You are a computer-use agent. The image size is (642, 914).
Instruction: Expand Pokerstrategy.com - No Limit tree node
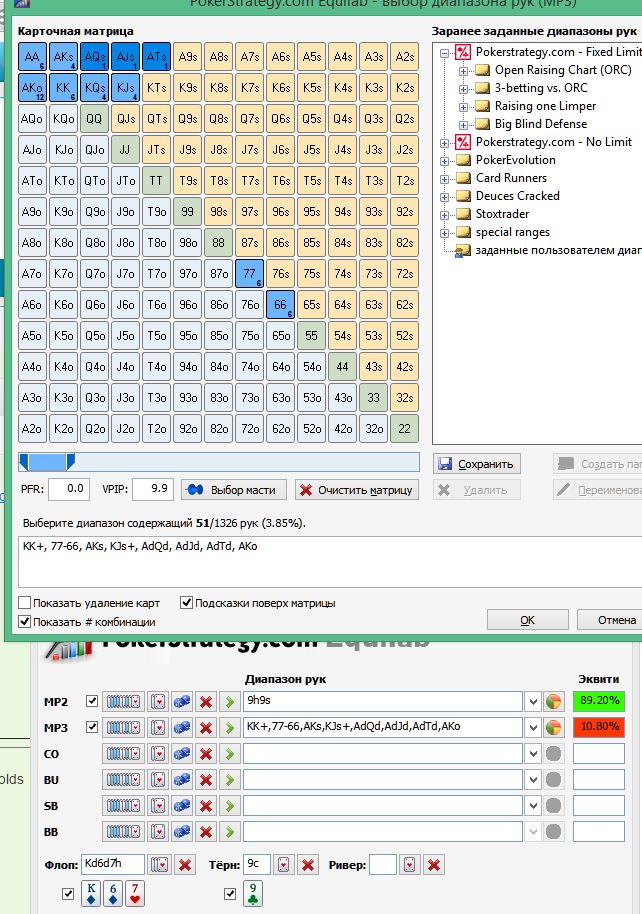coord(445,142)
